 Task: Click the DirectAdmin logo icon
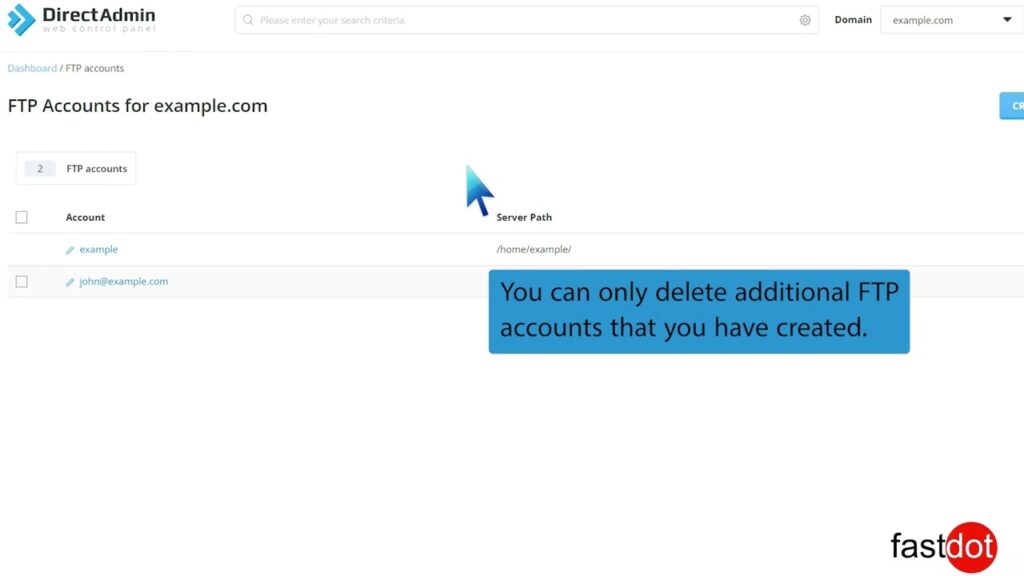tap(21, 20)
